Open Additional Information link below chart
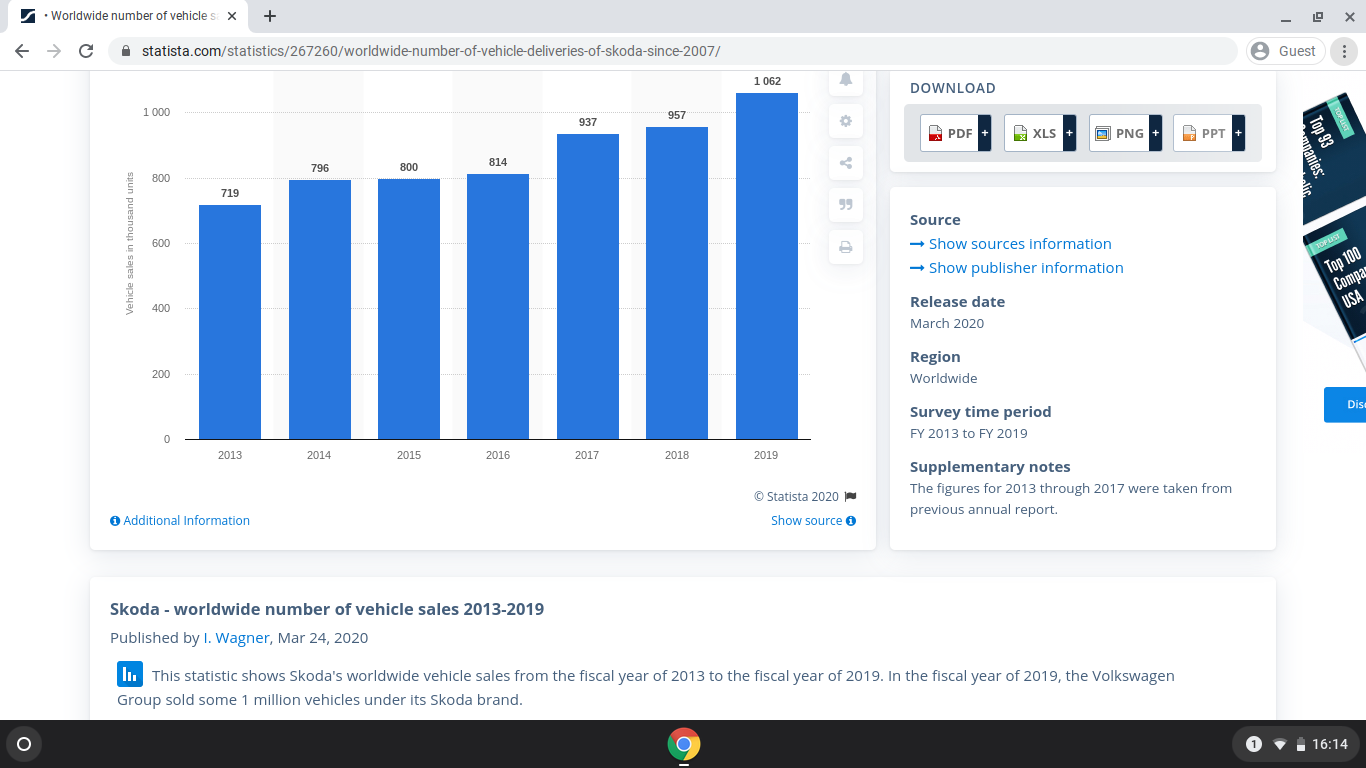The width and height of the screenshot is (1366, 768). 180,521
